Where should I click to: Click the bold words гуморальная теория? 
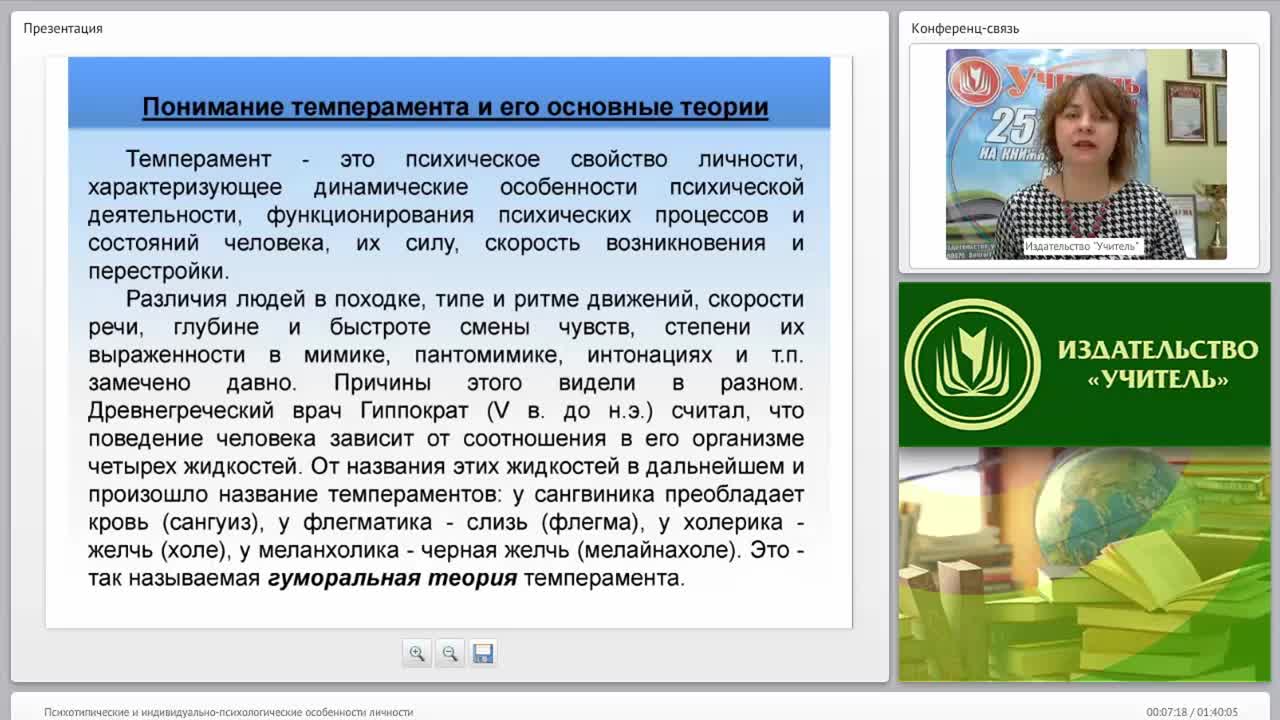[392, 578]
